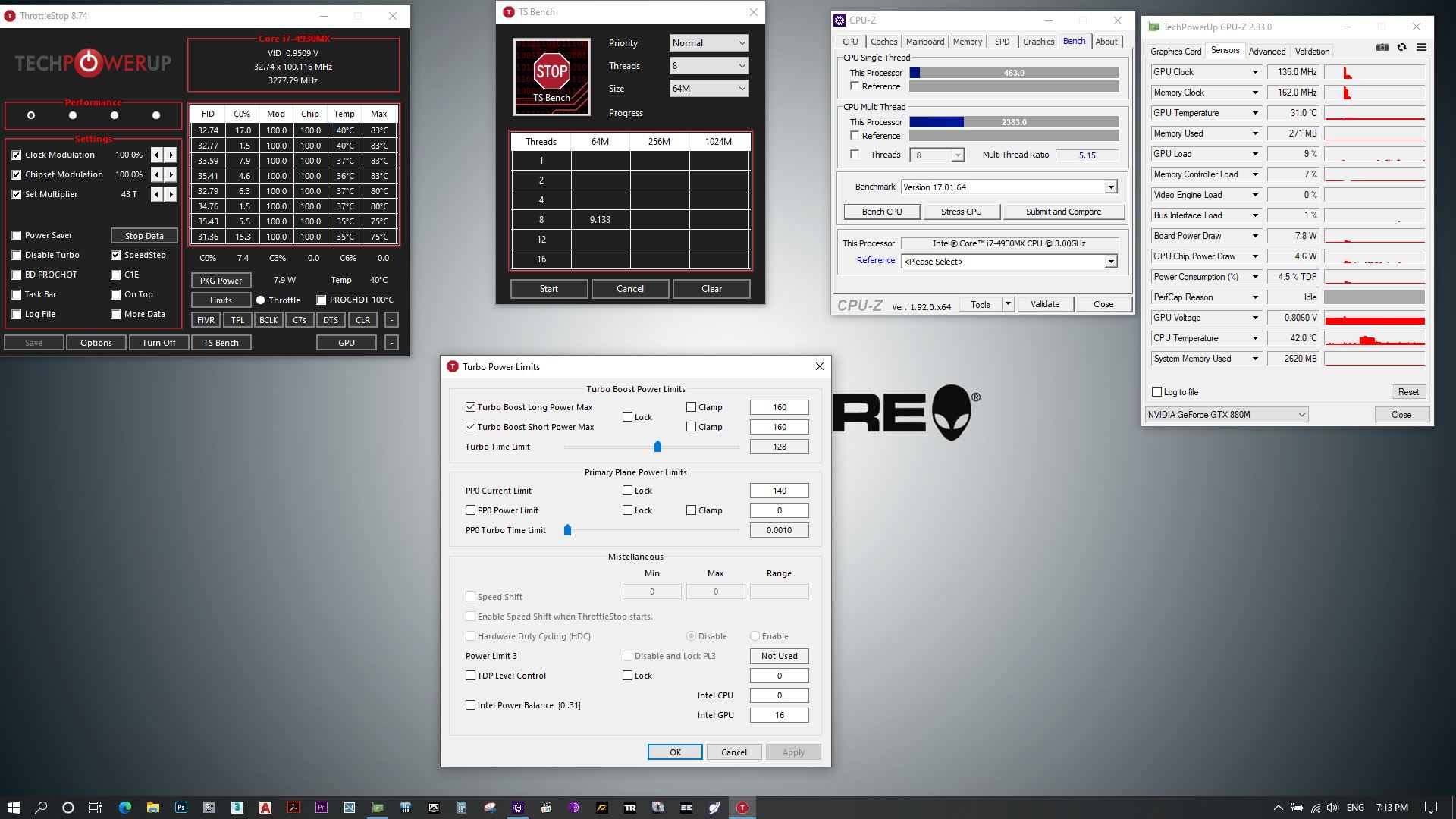Take a screenshot with GPU-Z camera icon
This screenshot has height=819, width=1456.
point(1382,47)
